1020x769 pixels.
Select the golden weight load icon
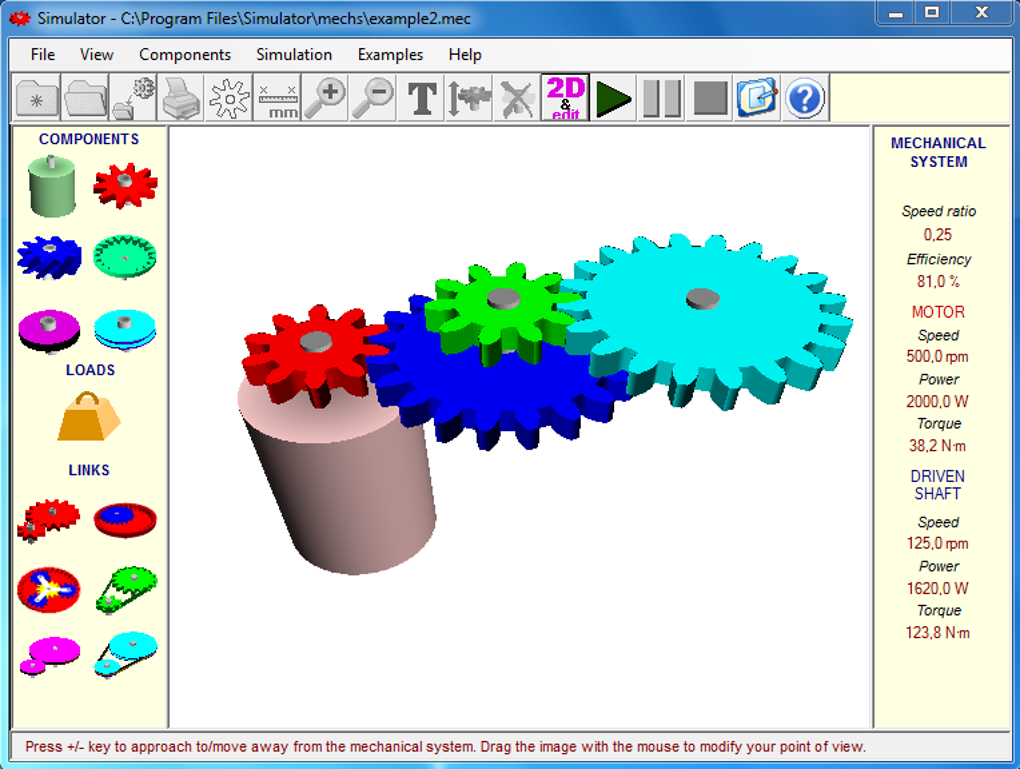89,416
